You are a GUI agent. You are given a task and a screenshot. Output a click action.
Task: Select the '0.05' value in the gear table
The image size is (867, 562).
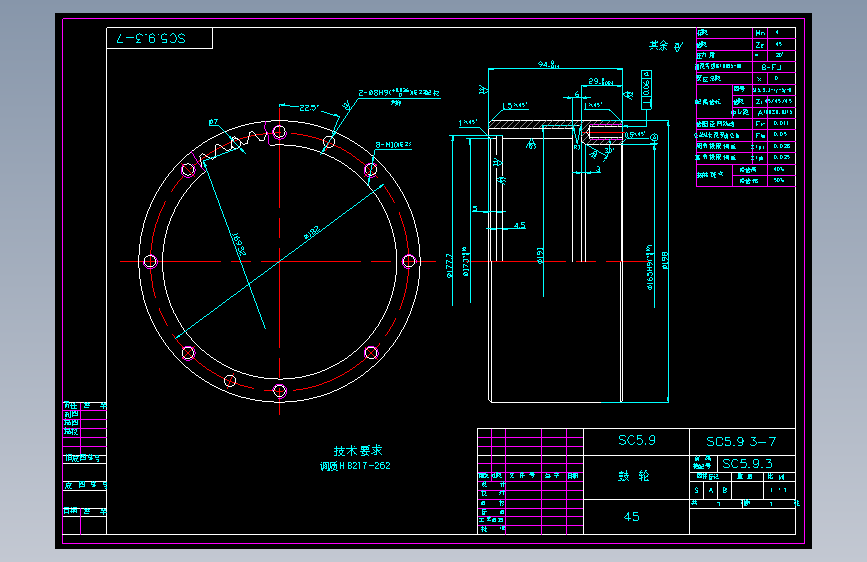point(780,134)
